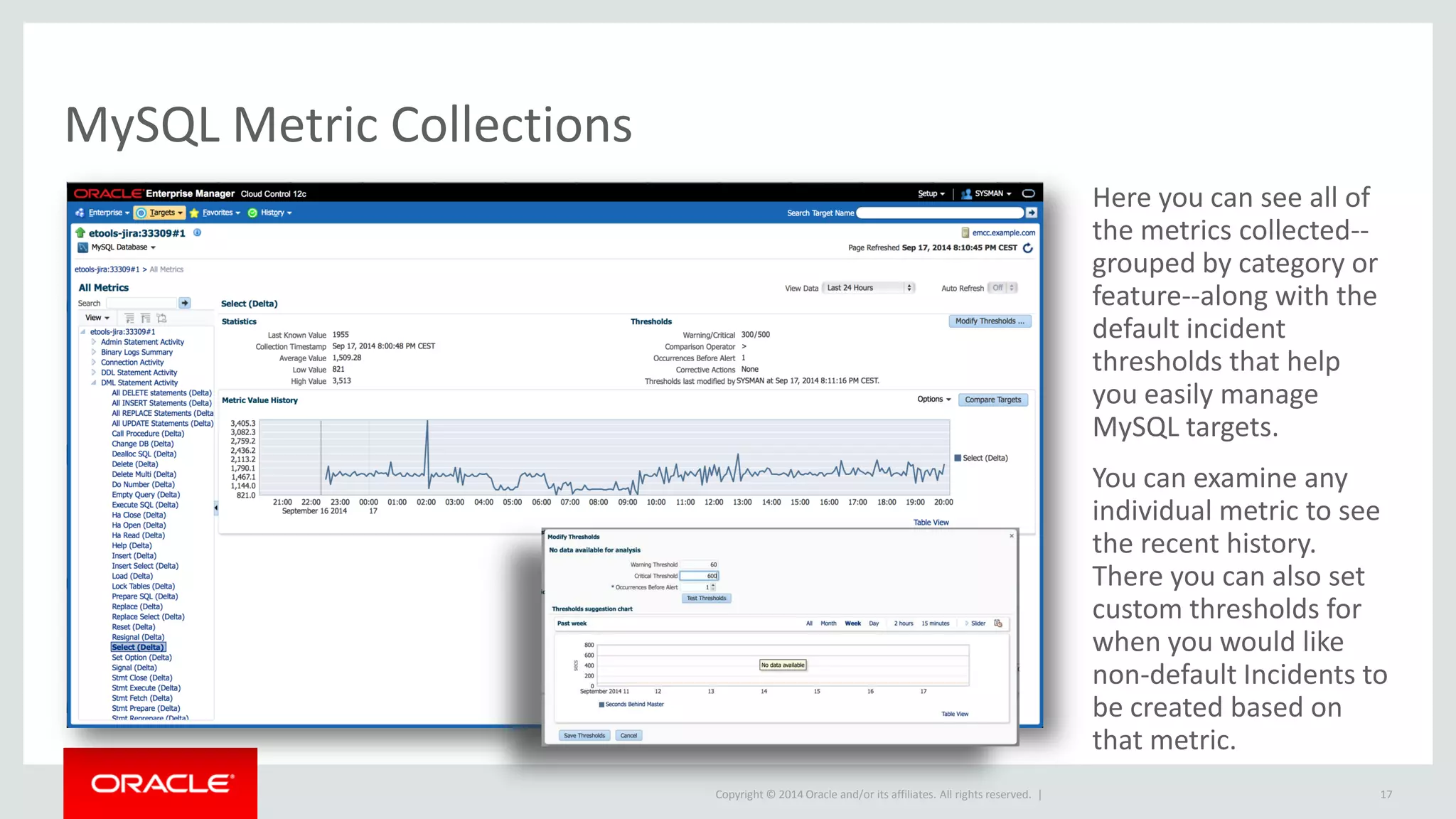1456x819 pixels.
Task: Click the Save Thresholds button
Action: pyautogui.click(x=584, y=736)
